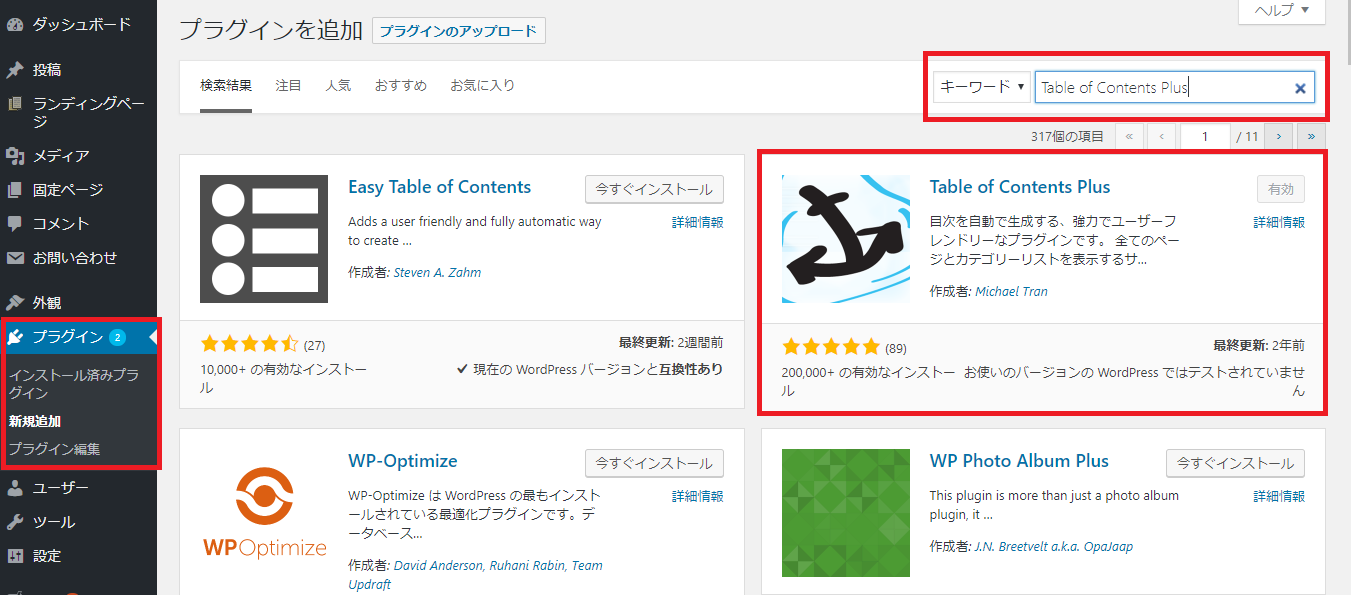
Task: Click the Appearance paintbrush icon
Action: coord(15,303)
